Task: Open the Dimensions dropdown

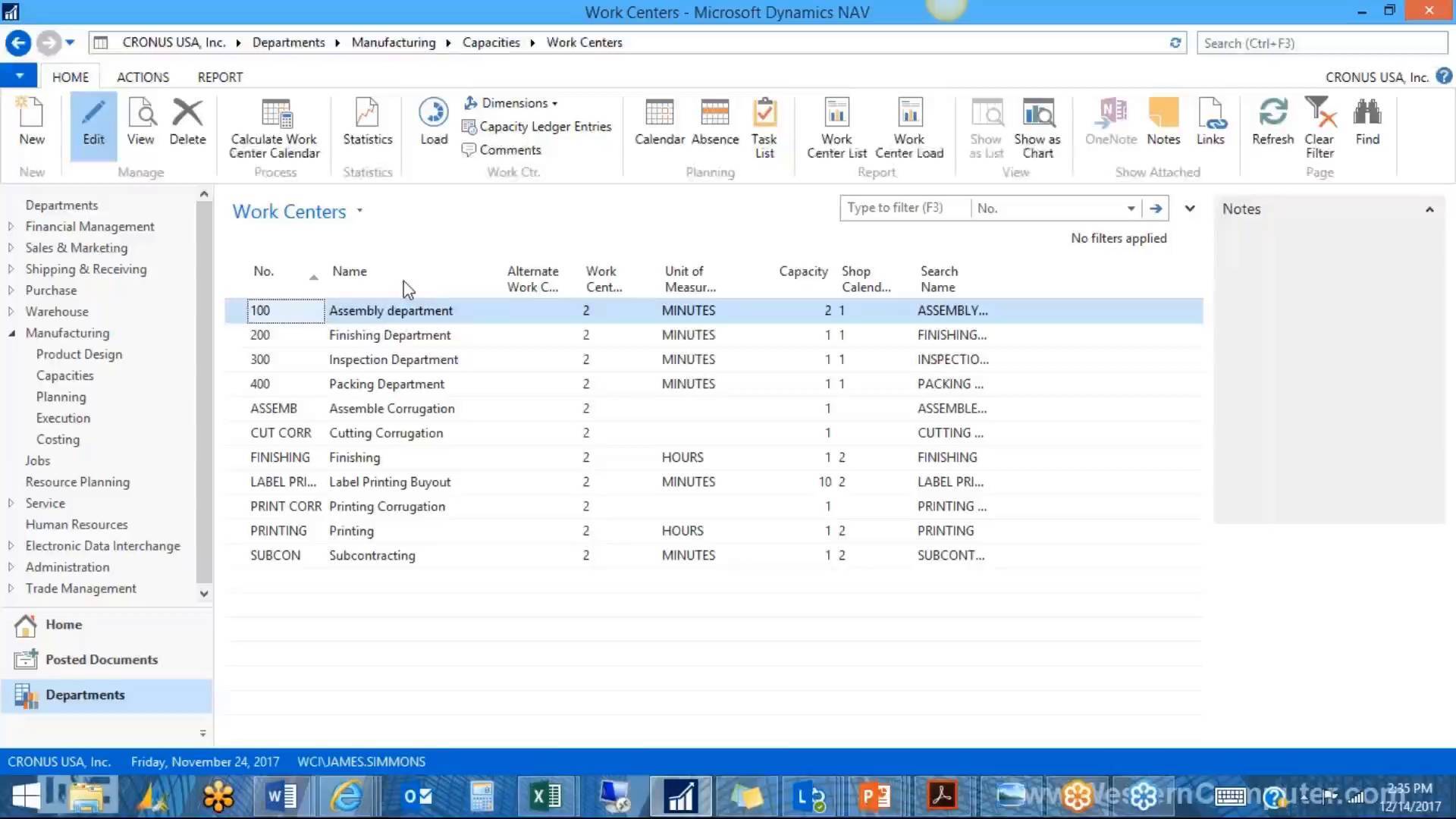Action: 511,102
